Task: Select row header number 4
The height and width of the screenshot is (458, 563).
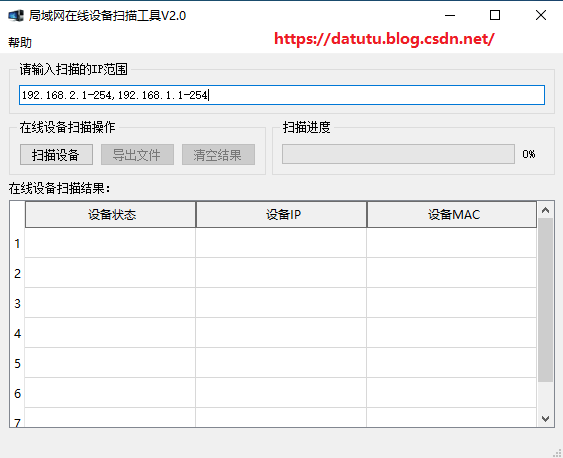Action: coord(17,333)
